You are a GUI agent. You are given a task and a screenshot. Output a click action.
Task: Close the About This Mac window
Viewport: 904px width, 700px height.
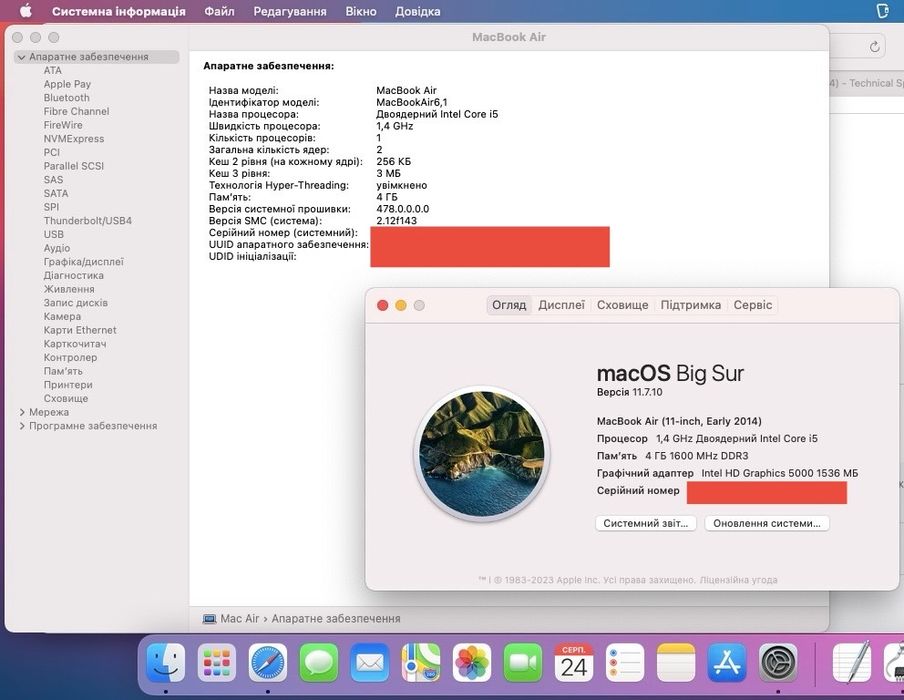[382, 305]
